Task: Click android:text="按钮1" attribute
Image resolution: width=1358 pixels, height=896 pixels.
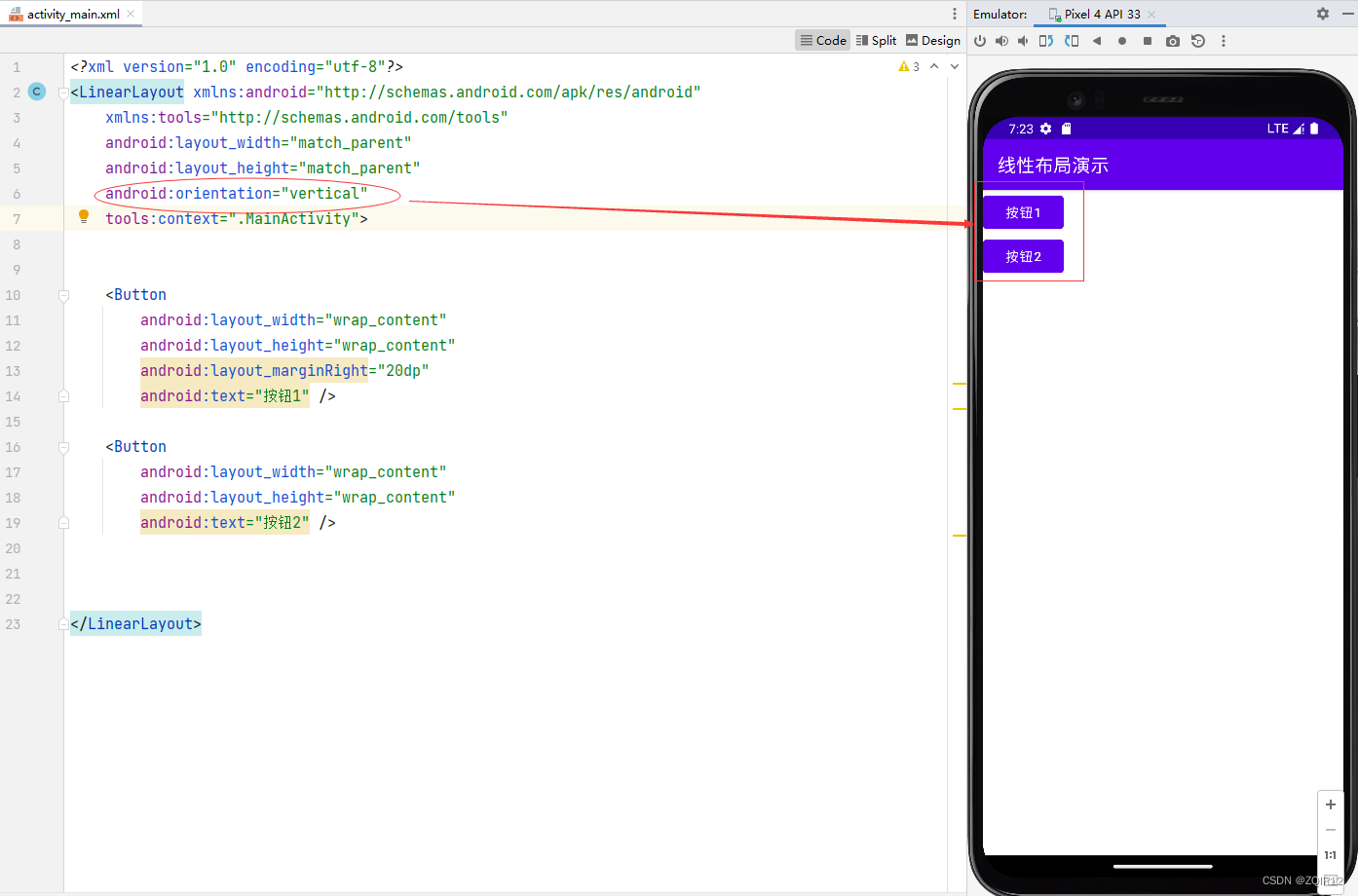Action: [224, 395]
